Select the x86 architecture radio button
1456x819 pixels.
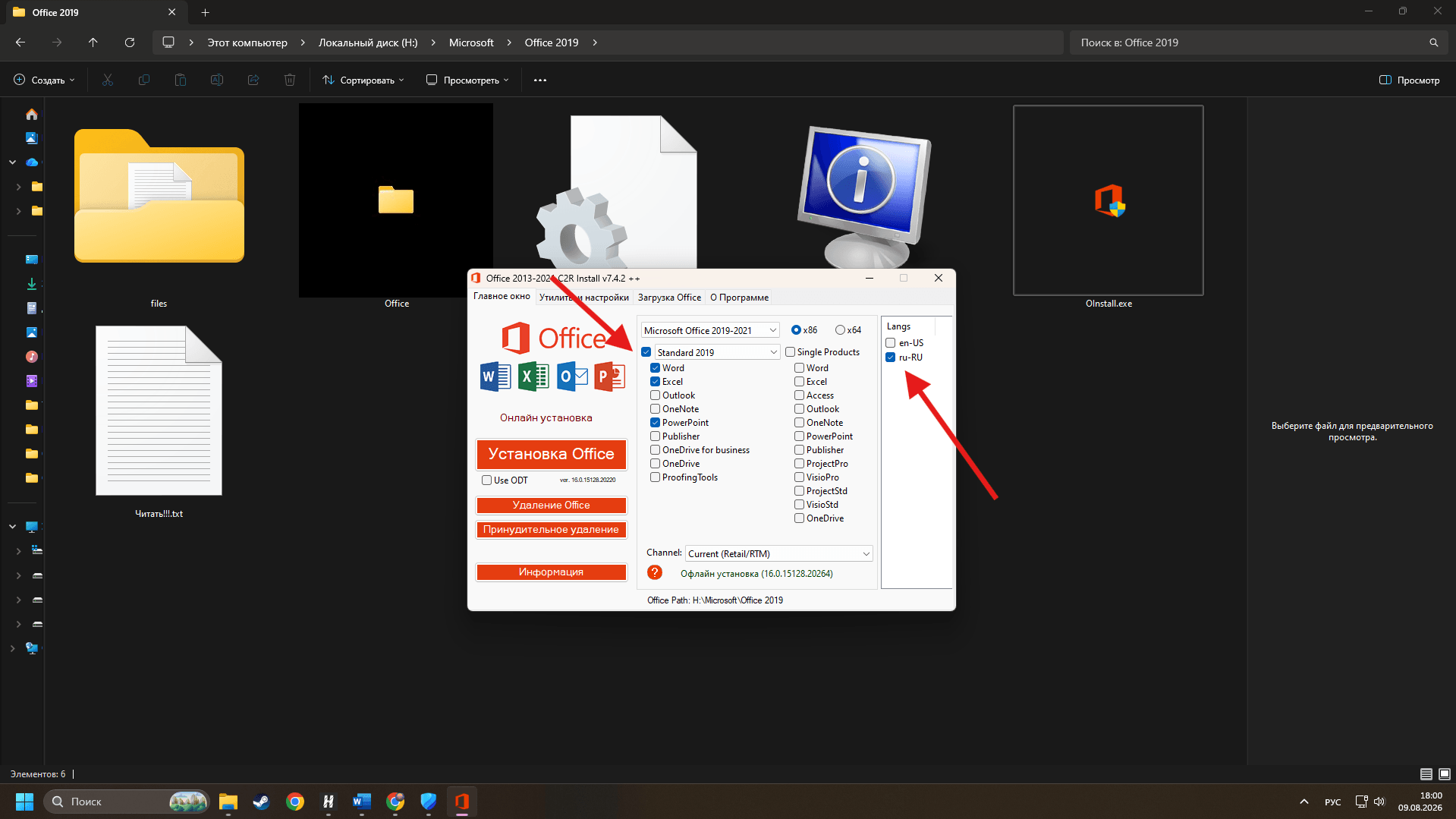pyautogui.click(x=796, y=330)
